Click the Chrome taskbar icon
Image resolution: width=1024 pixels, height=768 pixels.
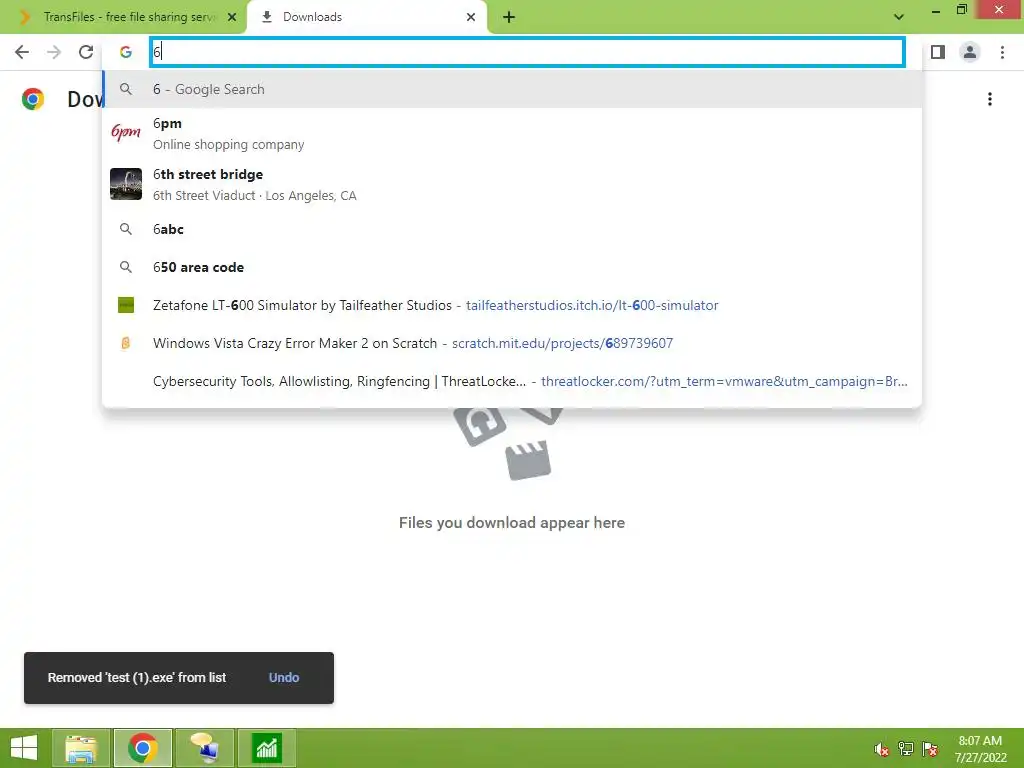tap(142, 748)
